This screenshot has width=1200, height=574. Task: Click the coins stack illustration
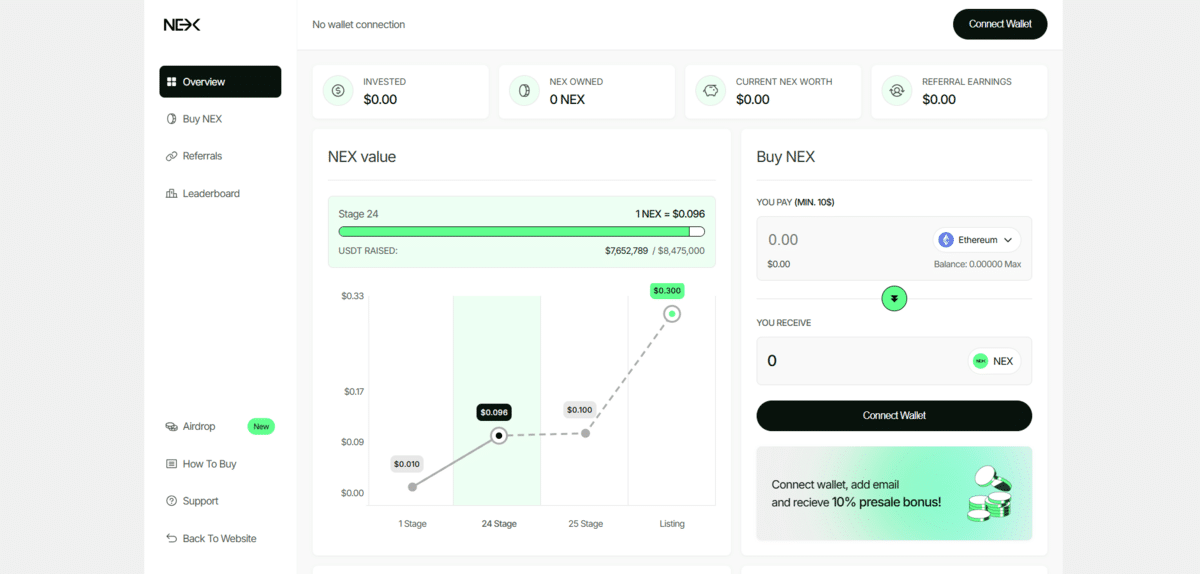990,494
